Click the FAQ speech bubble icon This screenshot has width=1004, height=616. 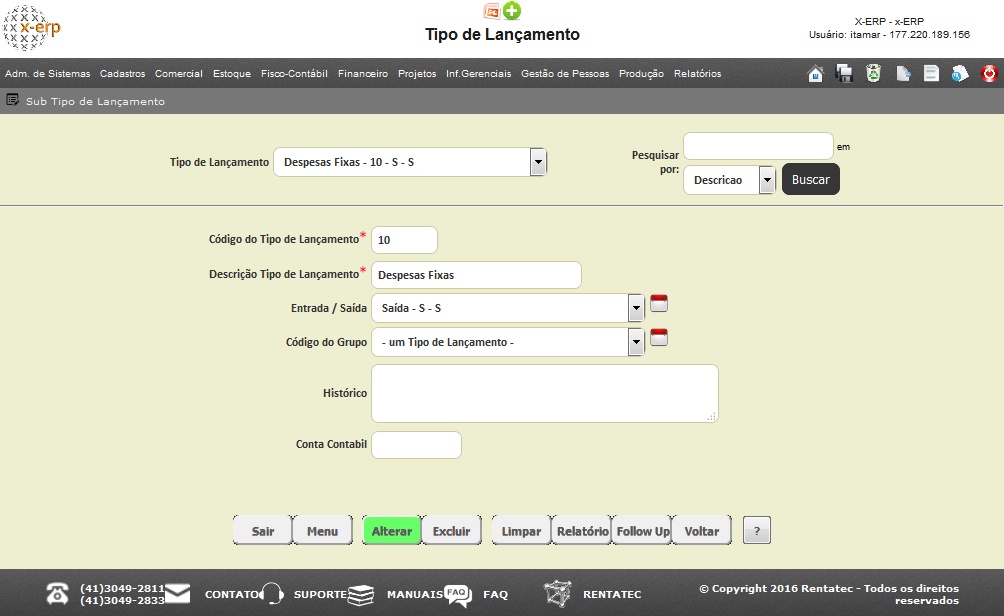(458, 595)
